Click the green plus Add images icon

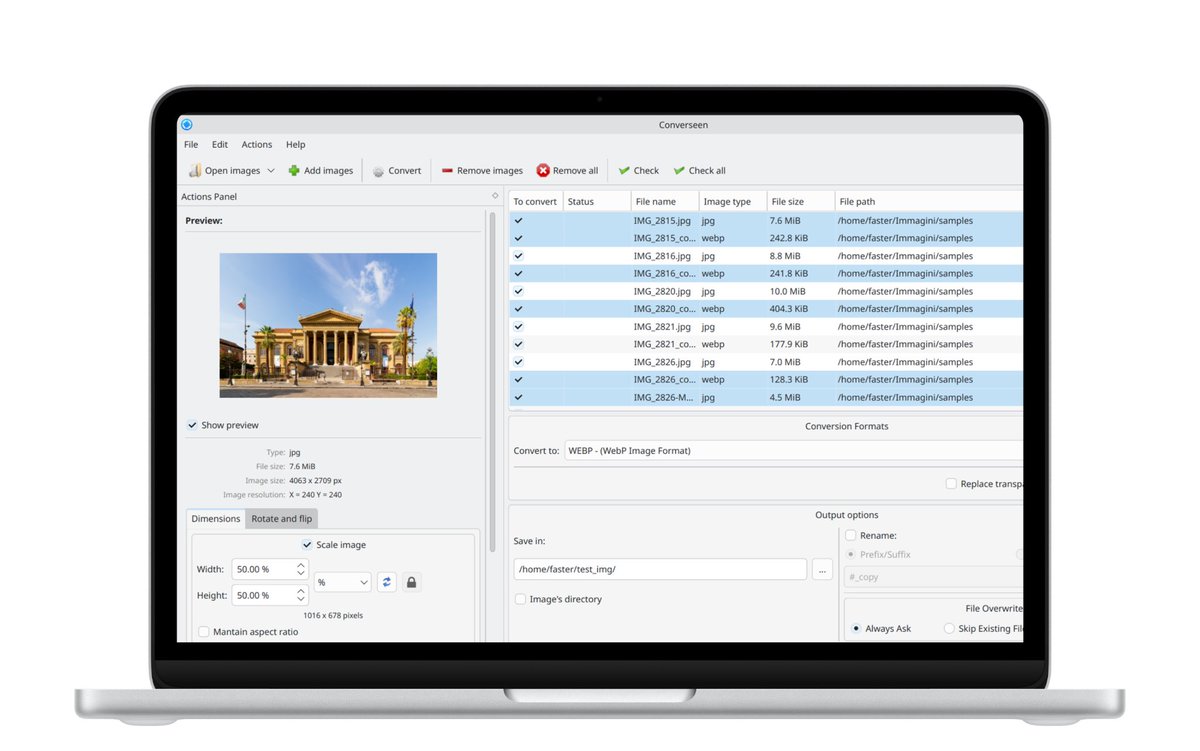(294, 171)
